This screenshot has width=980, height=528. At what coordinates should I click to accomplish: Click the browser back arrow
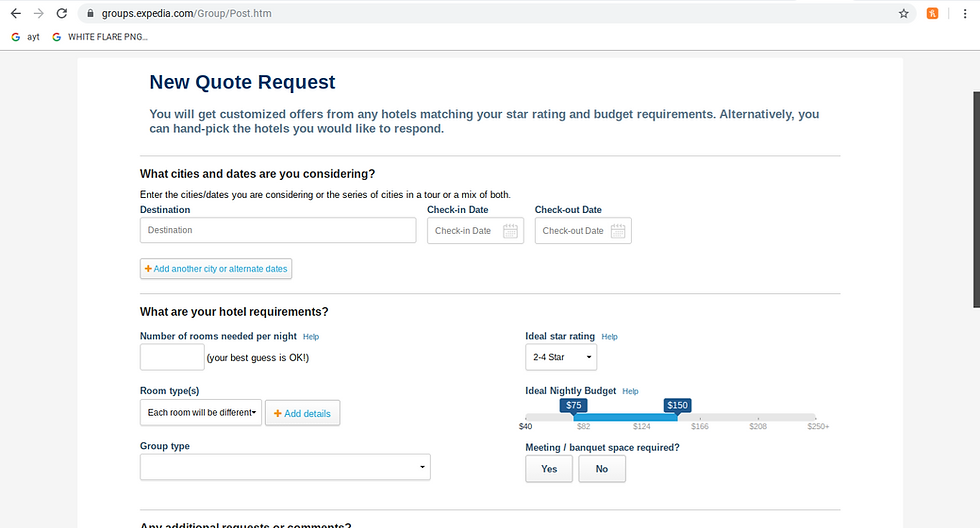(x=15, y=14)
